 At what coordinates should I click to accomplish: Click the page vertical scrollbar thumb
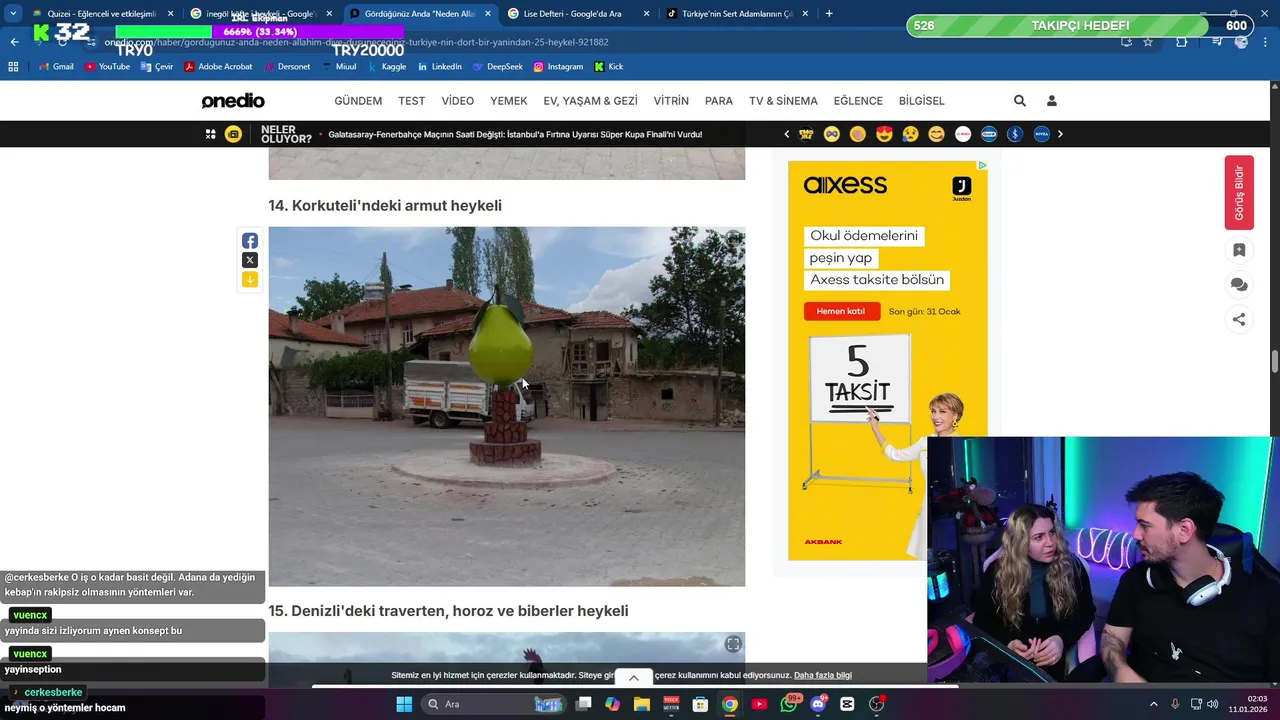coord(1275,361)
